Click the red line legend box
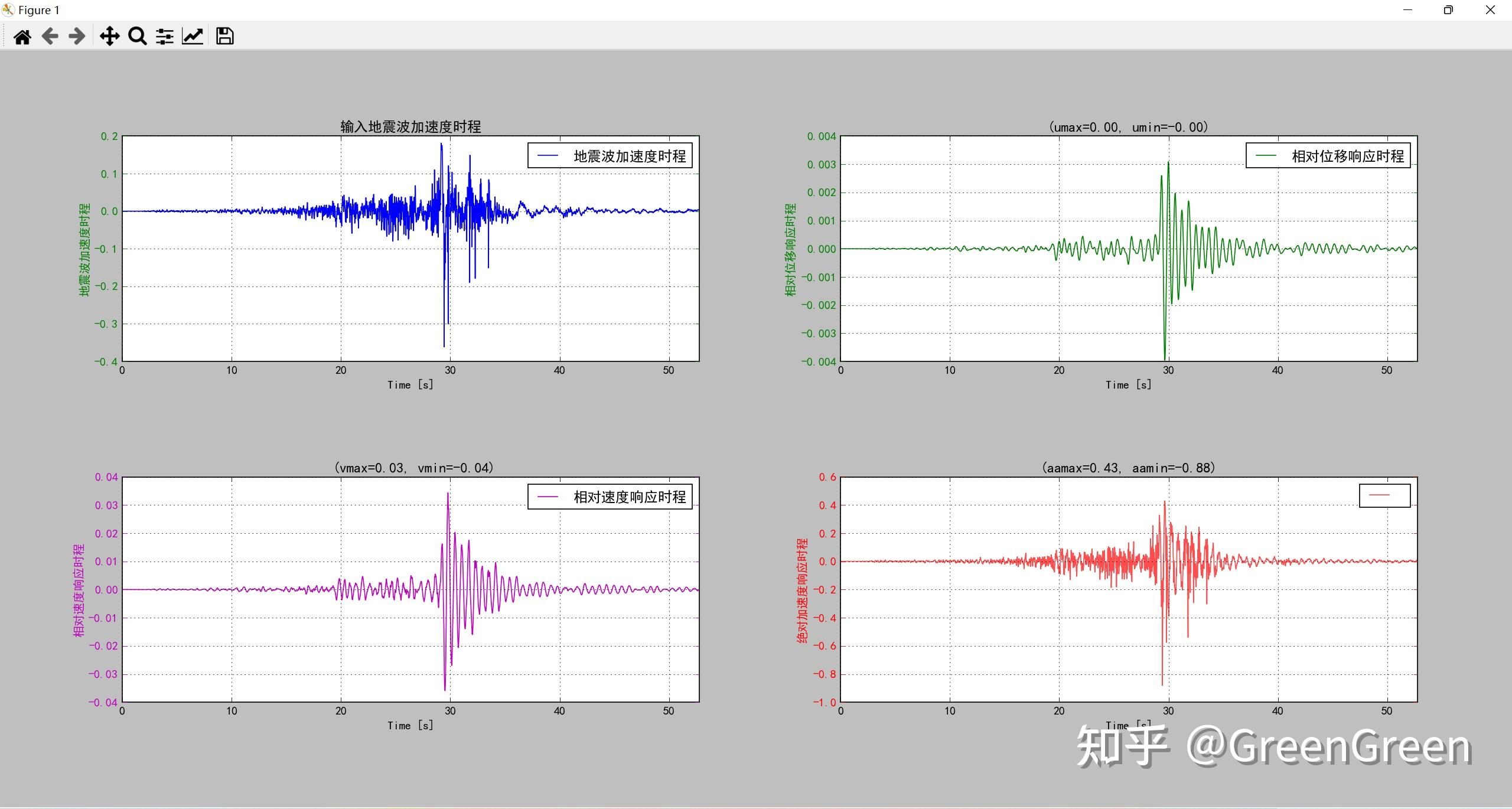1512x809 pixels. (x=1384, y=495)
